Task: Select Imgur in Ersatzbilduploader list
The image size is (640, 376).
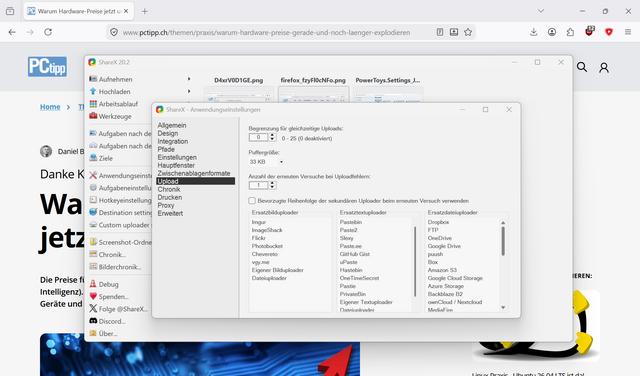Action: click(259, 222)
